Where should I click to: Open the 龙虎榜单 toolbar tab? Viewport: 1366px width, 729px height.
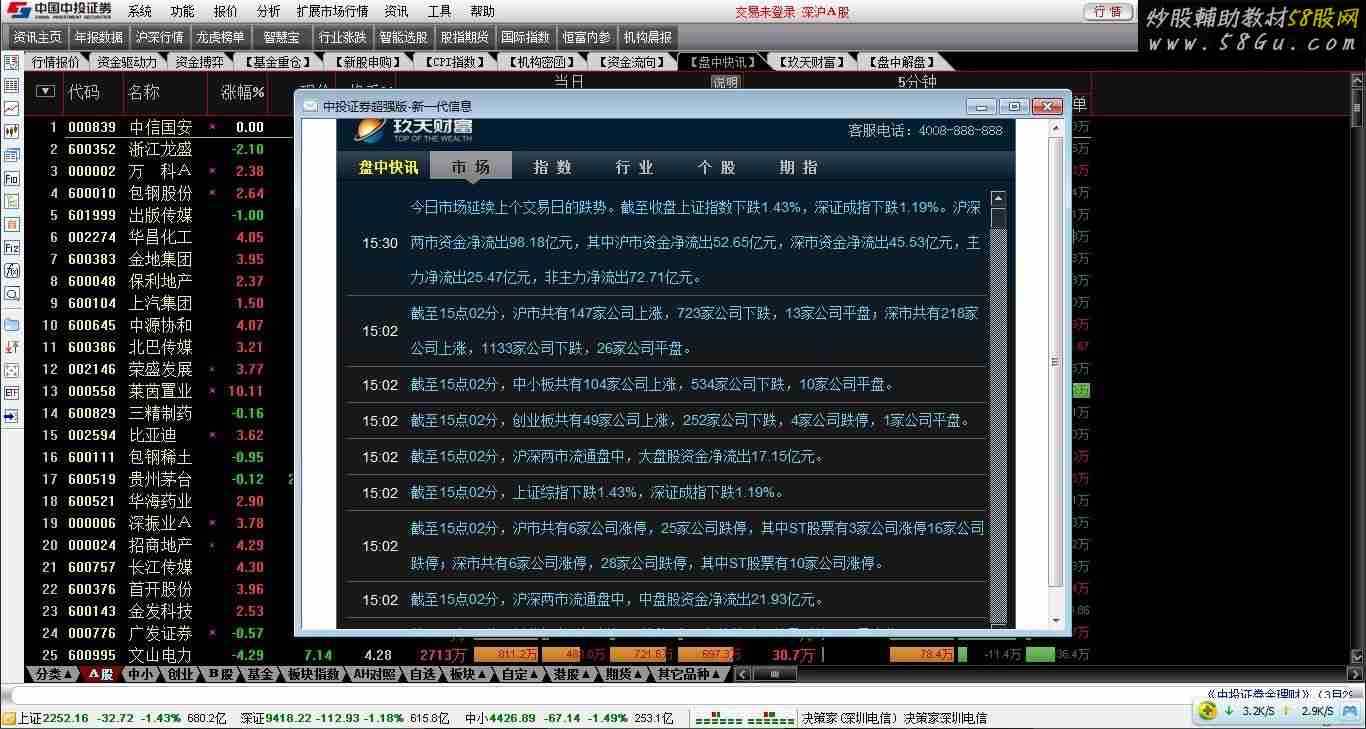click(x=220, y=37)
